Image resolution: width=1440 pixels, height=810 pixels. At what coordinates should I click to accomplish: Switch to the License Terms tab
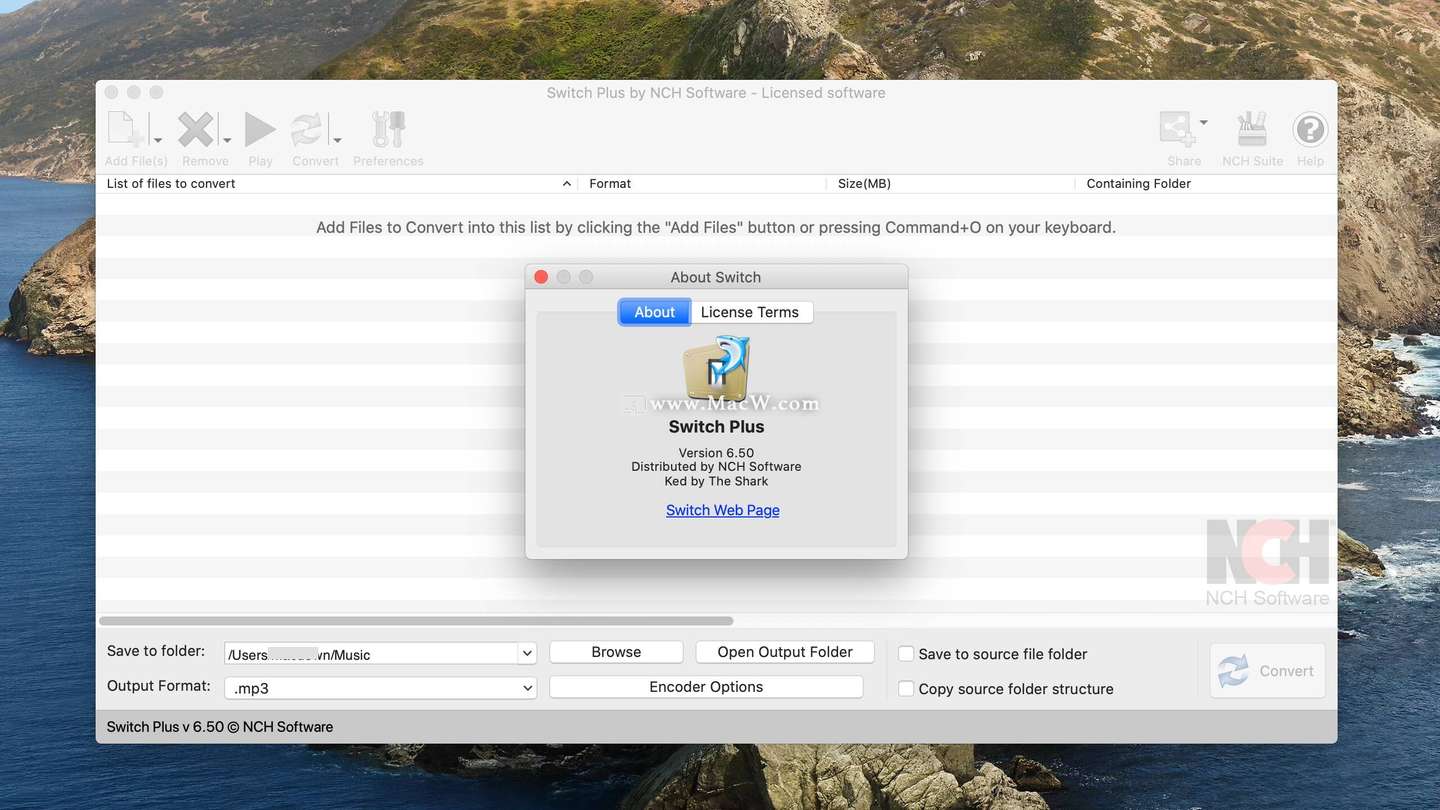pyautogui.click(x=750, y=312)
